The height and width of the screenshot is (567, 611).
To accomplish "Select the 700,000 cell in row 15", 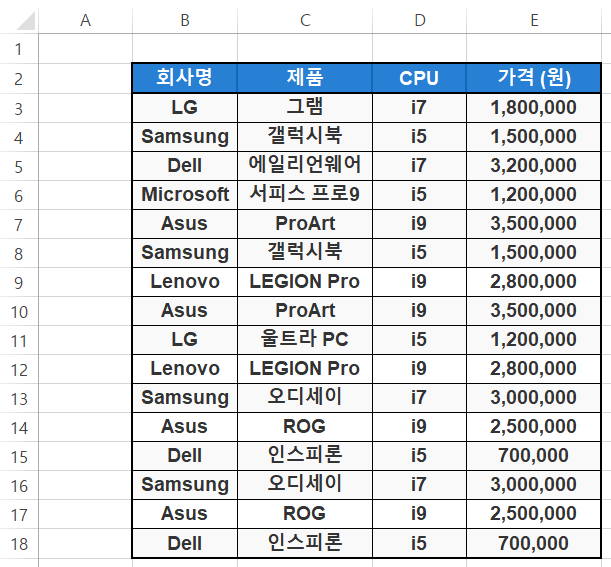I will click(x=534, y=456).
